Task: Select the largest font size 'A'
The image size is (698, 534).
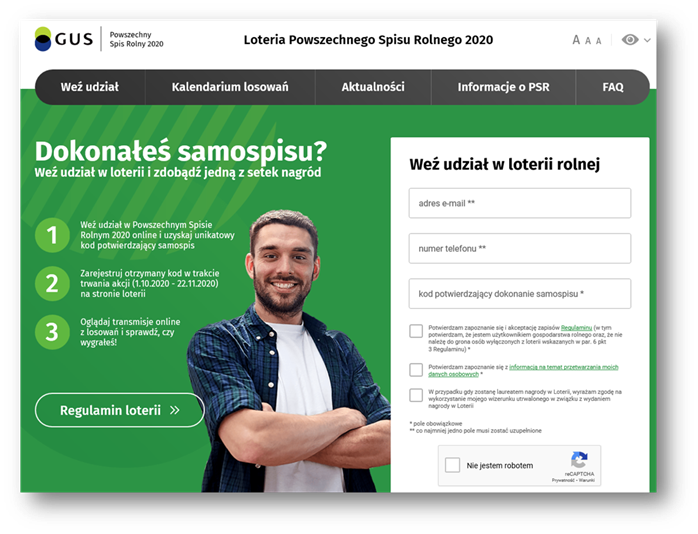Action: coord(576,40)
